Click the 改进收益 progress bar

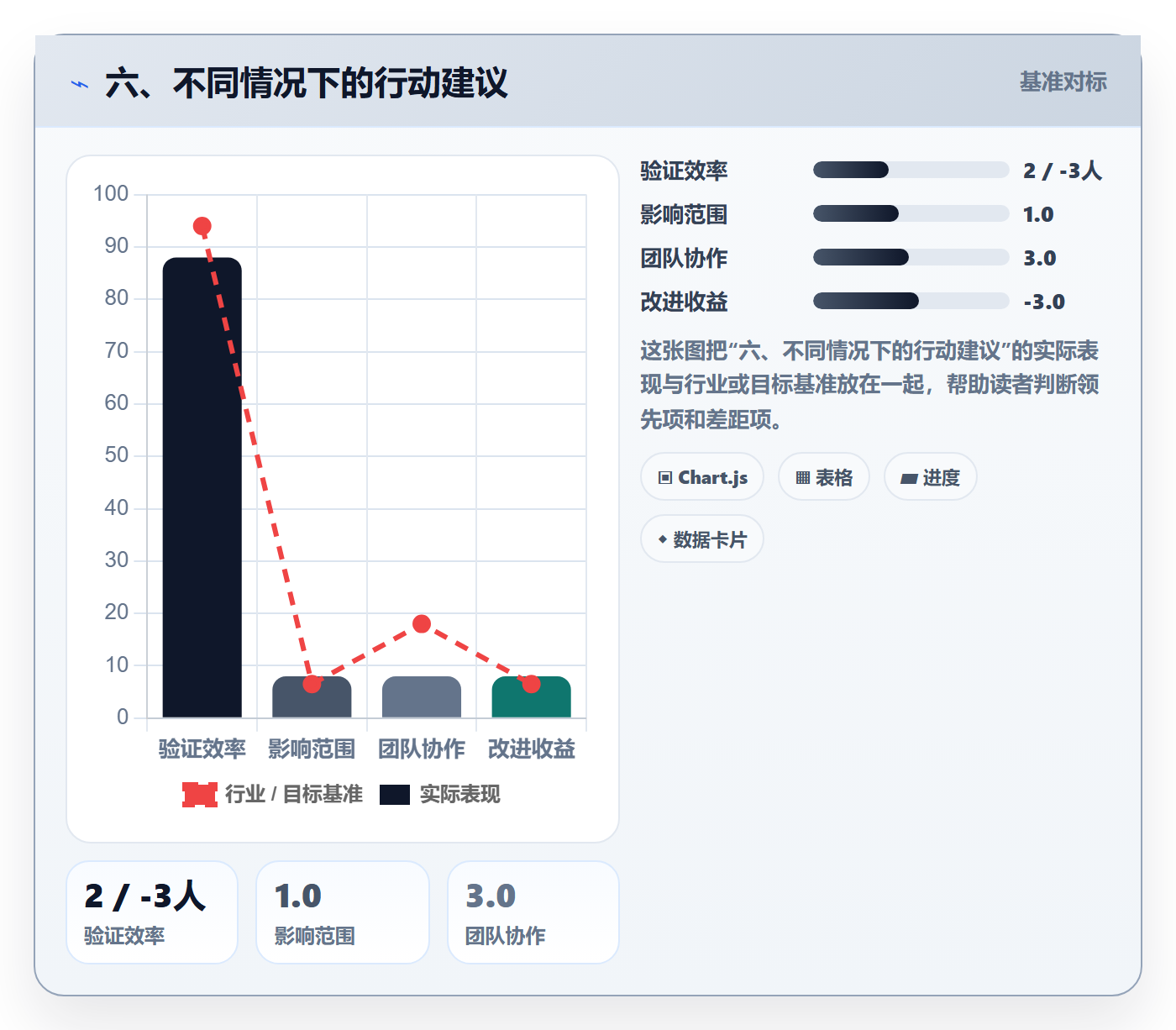click(911, 301)
